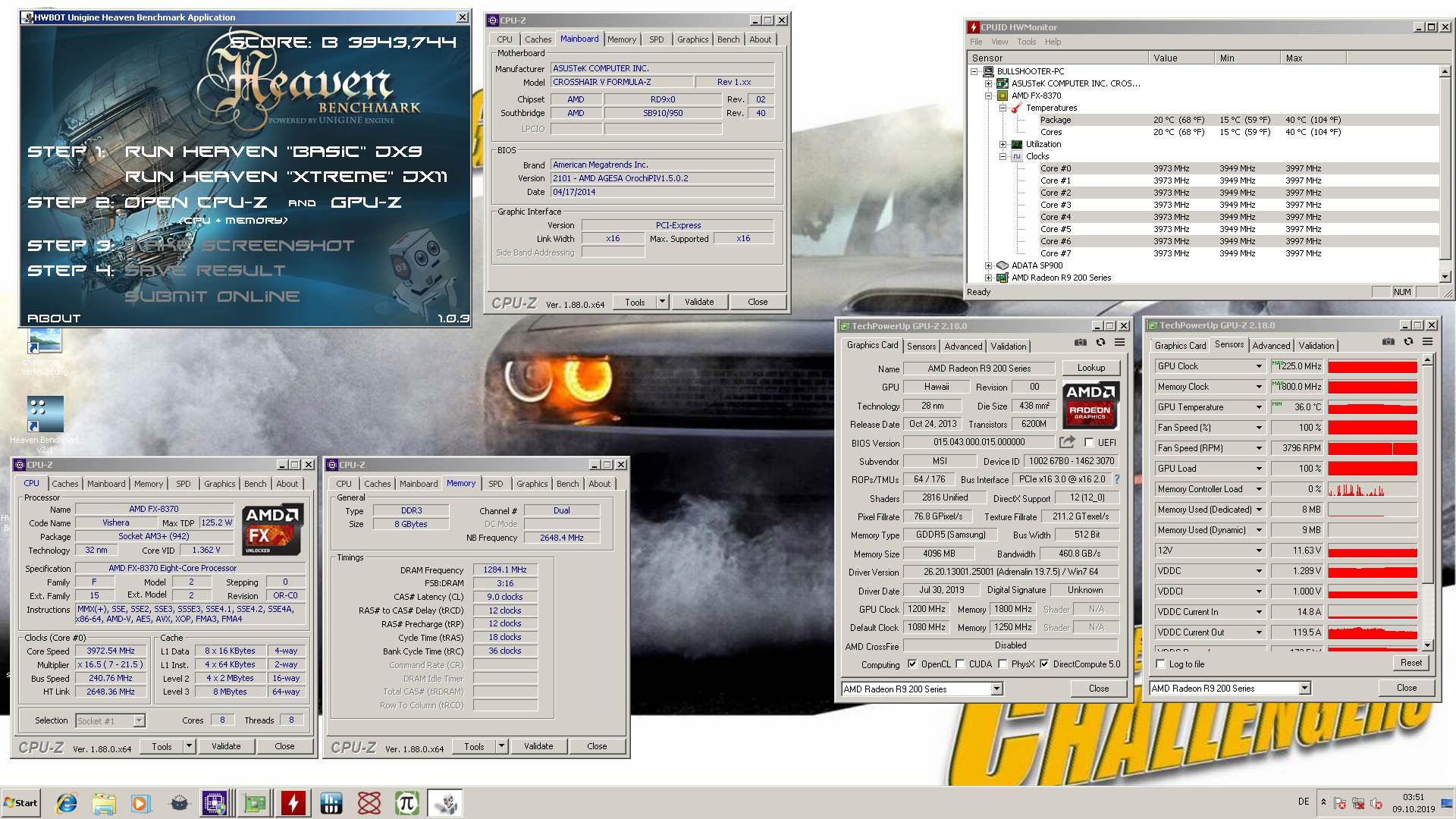Click refresh icon in GPU-Z Sensors window

1408,342
